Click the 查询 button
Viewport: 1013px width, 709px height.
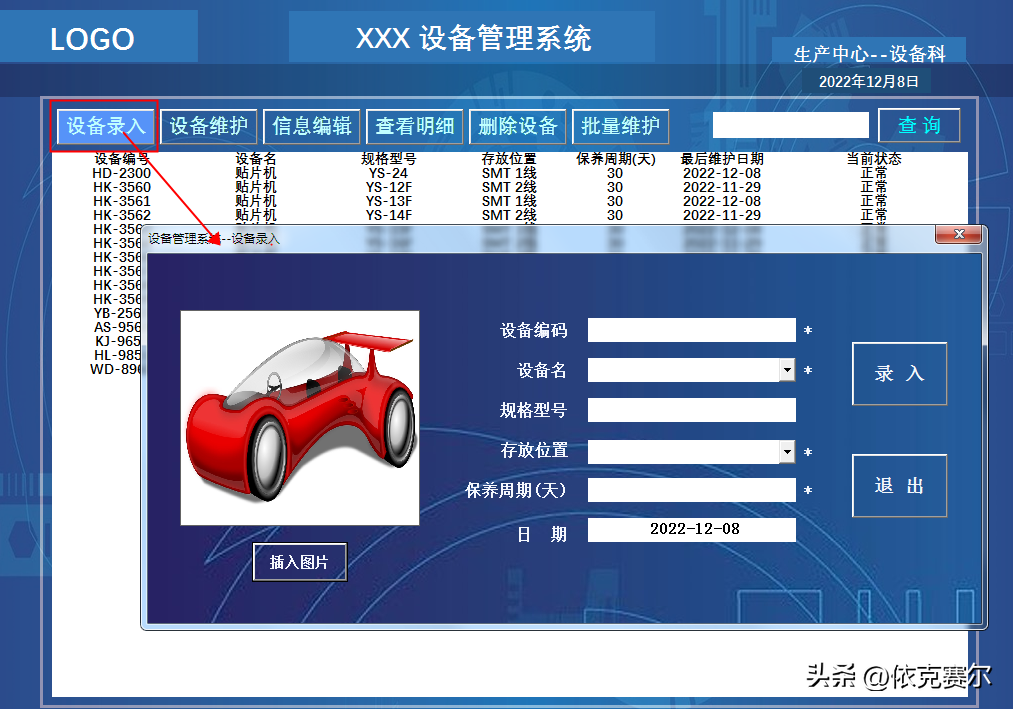919,125
